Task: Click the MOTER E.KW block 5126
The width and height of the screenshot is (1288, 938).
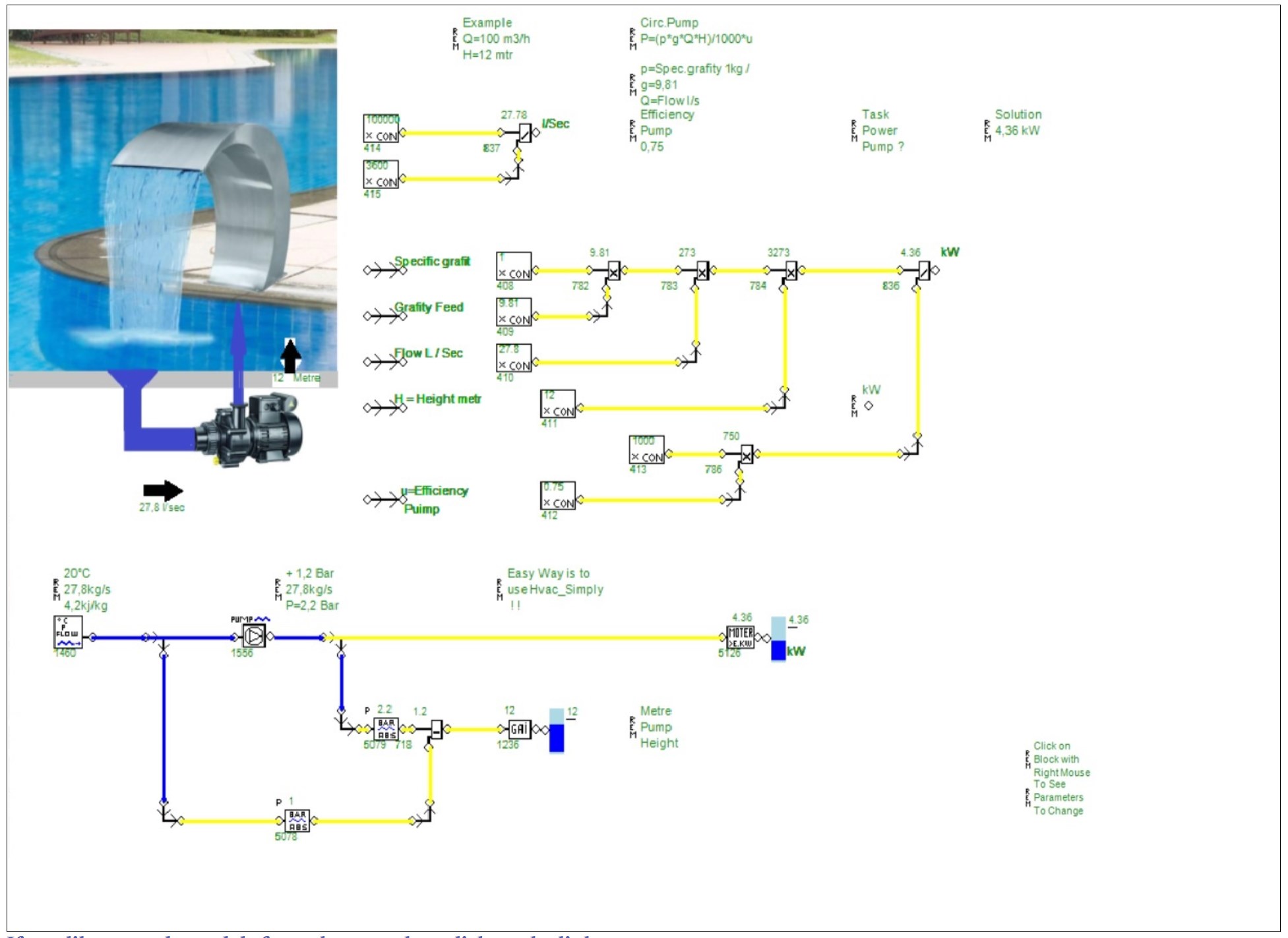Action: [740, 637]
